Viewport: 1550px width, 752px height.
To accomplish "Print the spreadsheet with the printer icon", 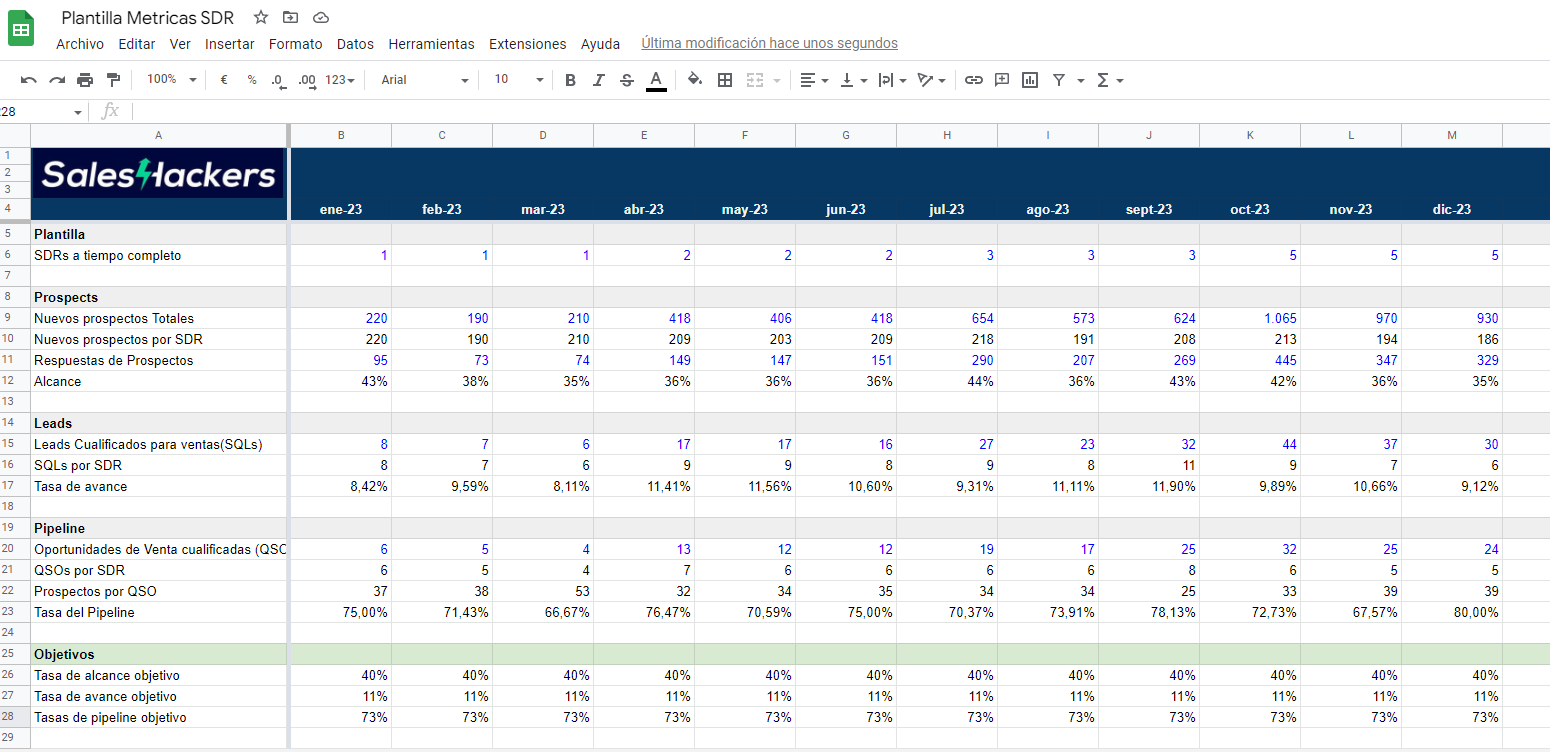I will 85,80.
